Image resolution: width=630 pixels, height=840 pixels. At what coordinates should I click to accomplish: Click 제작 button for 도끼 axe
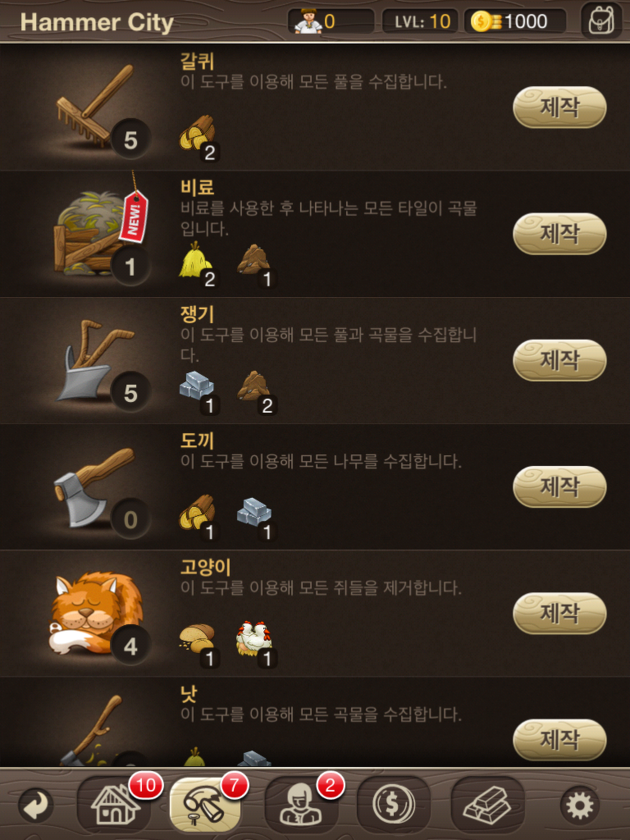(560, 486)
